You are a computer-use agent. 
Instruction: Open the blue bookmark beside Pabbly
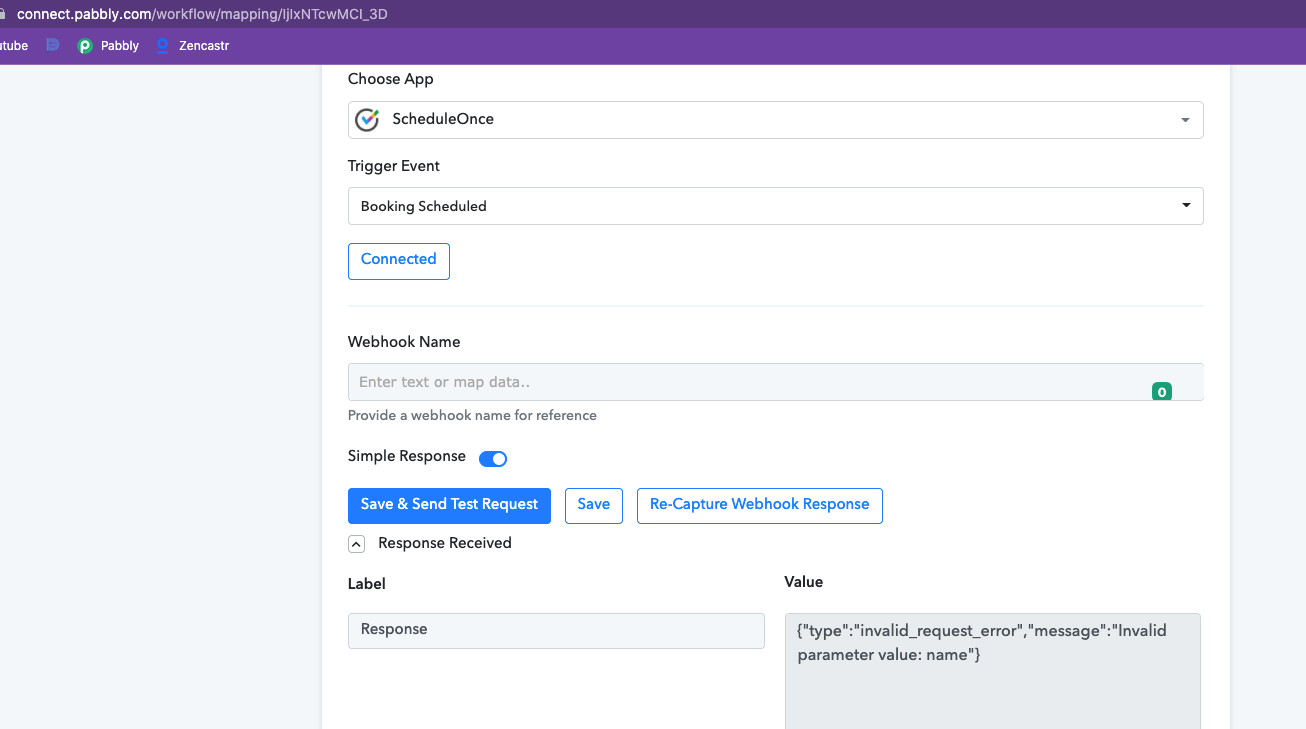click(x=53, y=45)
